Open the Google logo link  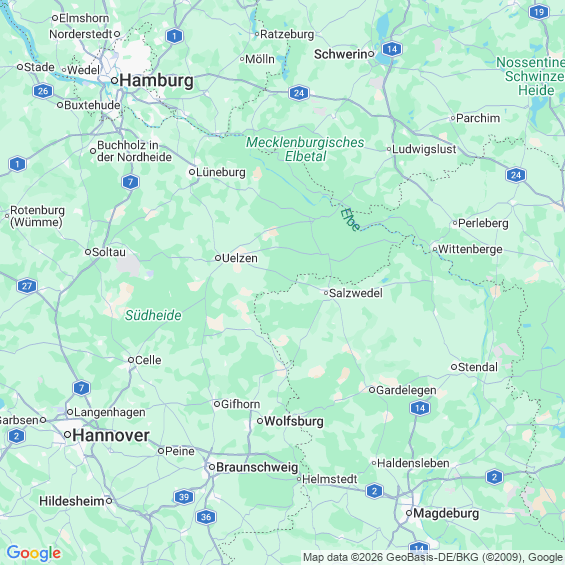pyautogui.click(x=34, y=552)
